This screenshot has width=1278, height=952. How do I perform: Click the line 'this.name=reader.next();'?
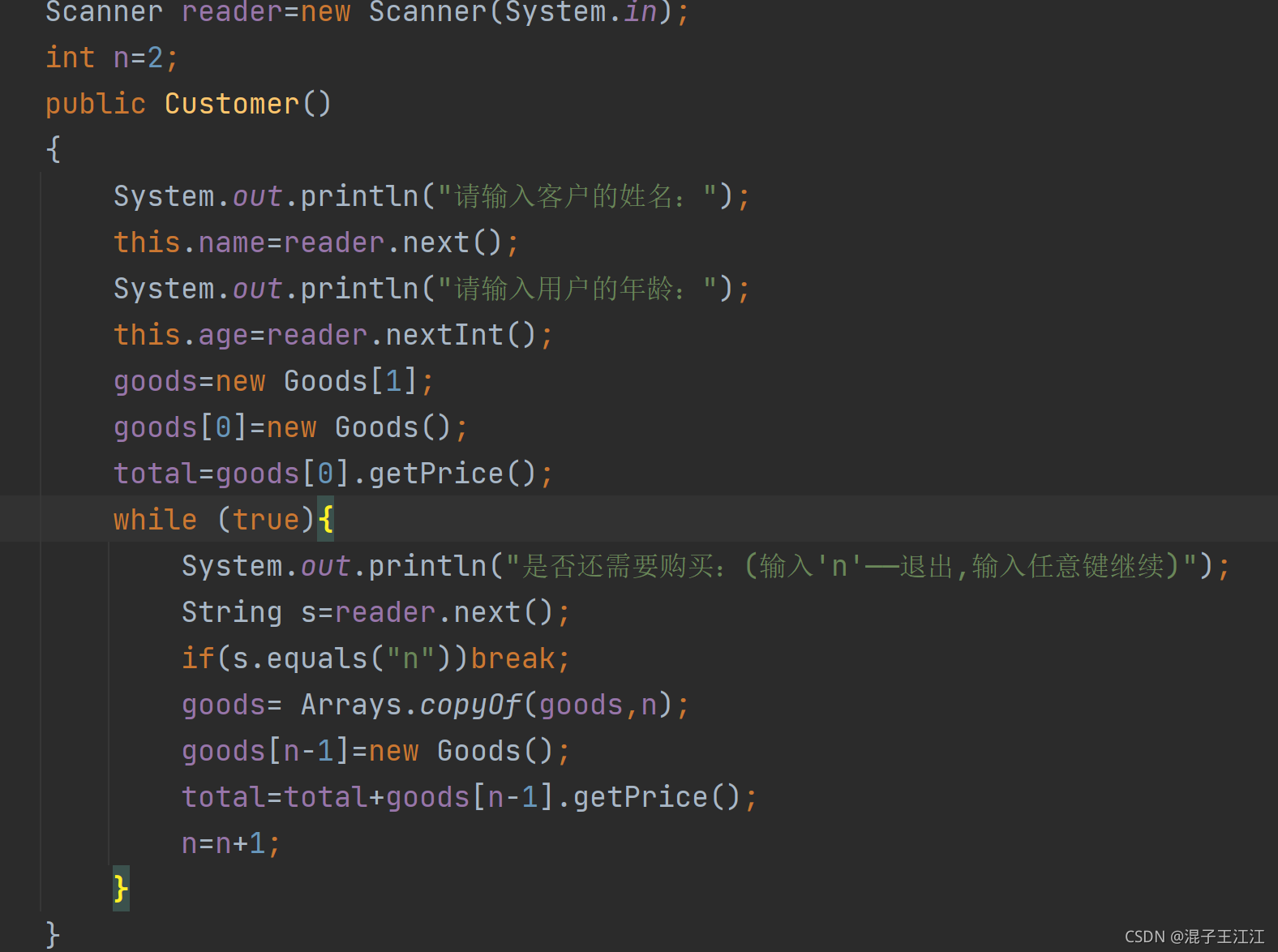pos(316,242)
